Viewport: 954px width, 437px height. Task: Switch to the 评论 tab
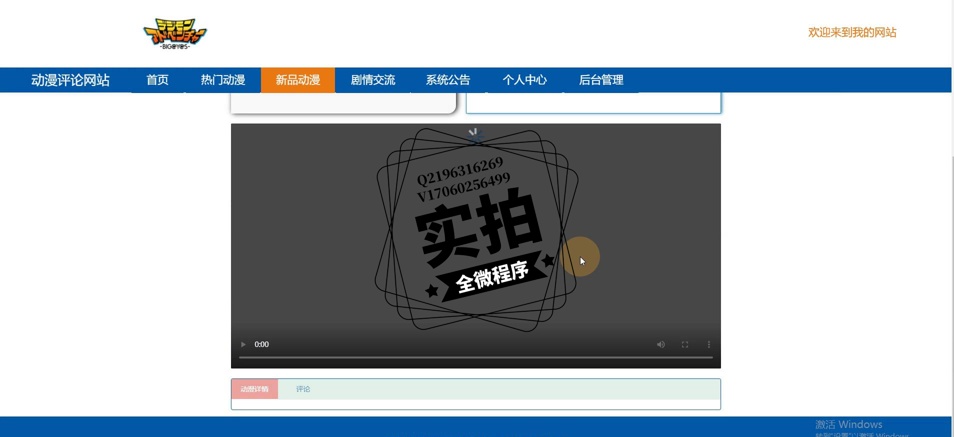click(303, 389)
